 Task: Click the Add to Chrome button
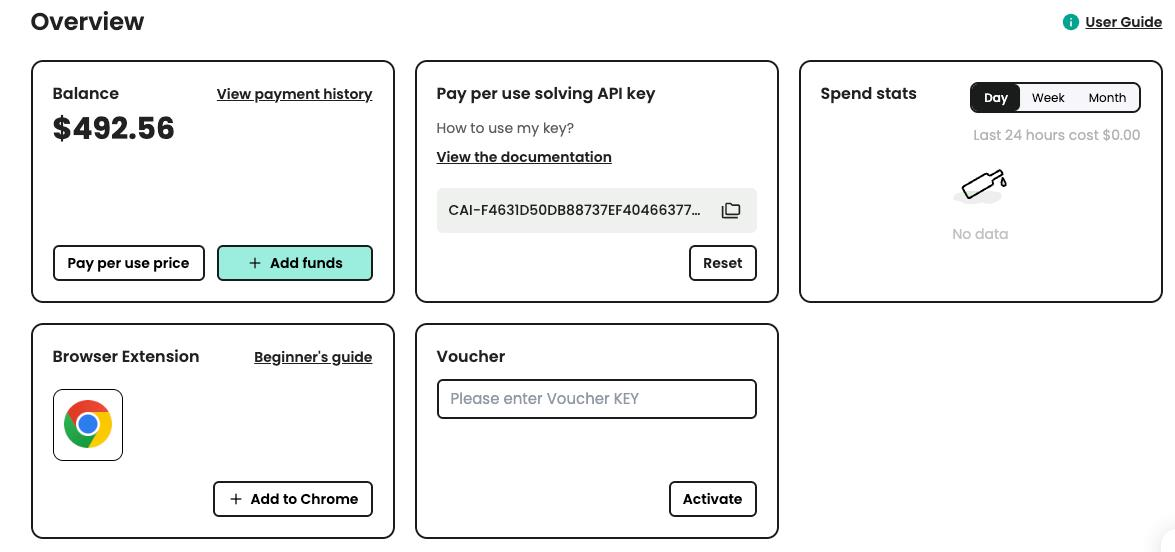pos(293,499)
